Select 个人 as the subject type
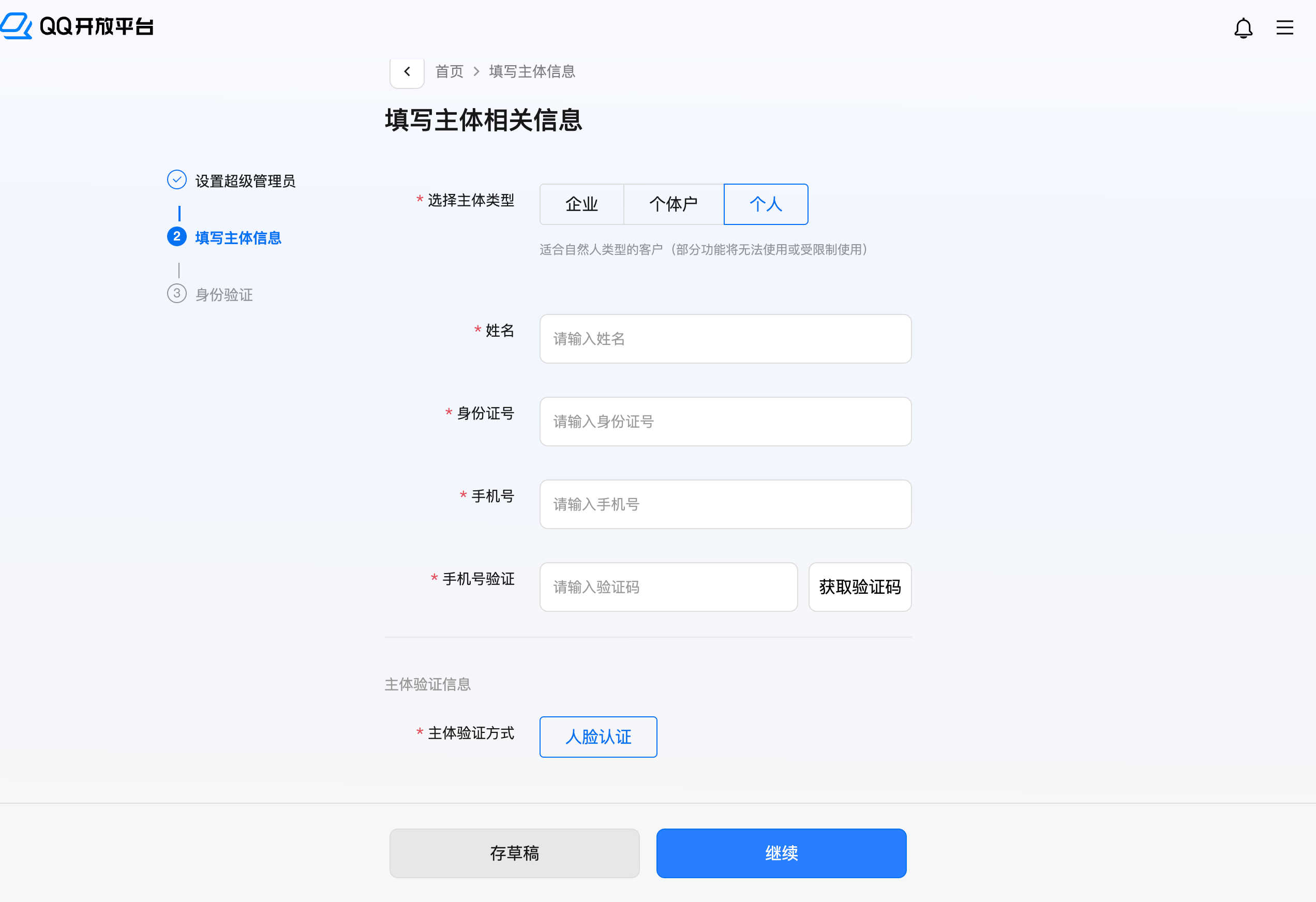1316x902 pixels. point(766,204)
